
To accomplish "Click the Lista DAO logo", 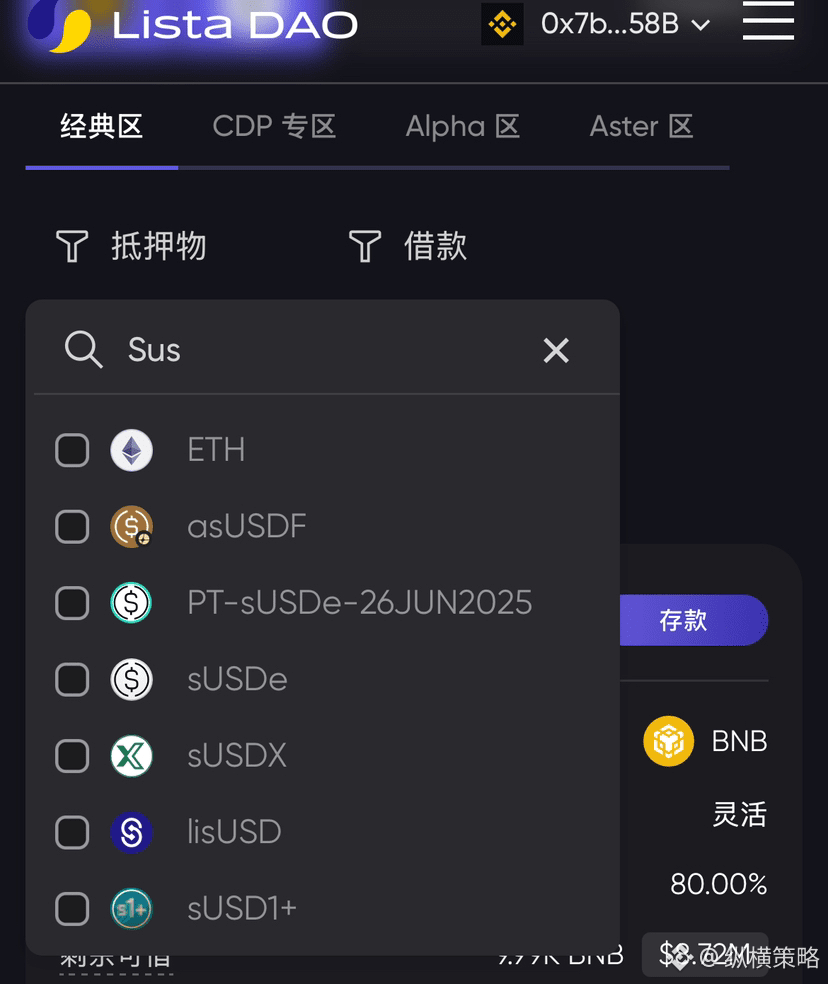I will [60, 24].
